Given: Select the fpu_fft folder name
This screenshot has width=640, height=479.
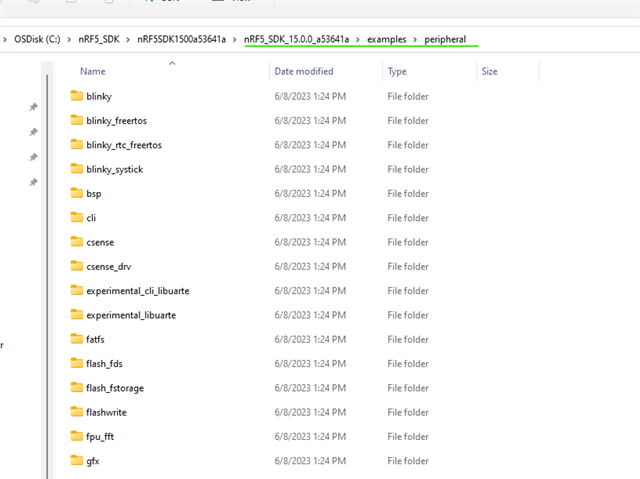Looking at the screenshot, I should [x=100, y=437].
